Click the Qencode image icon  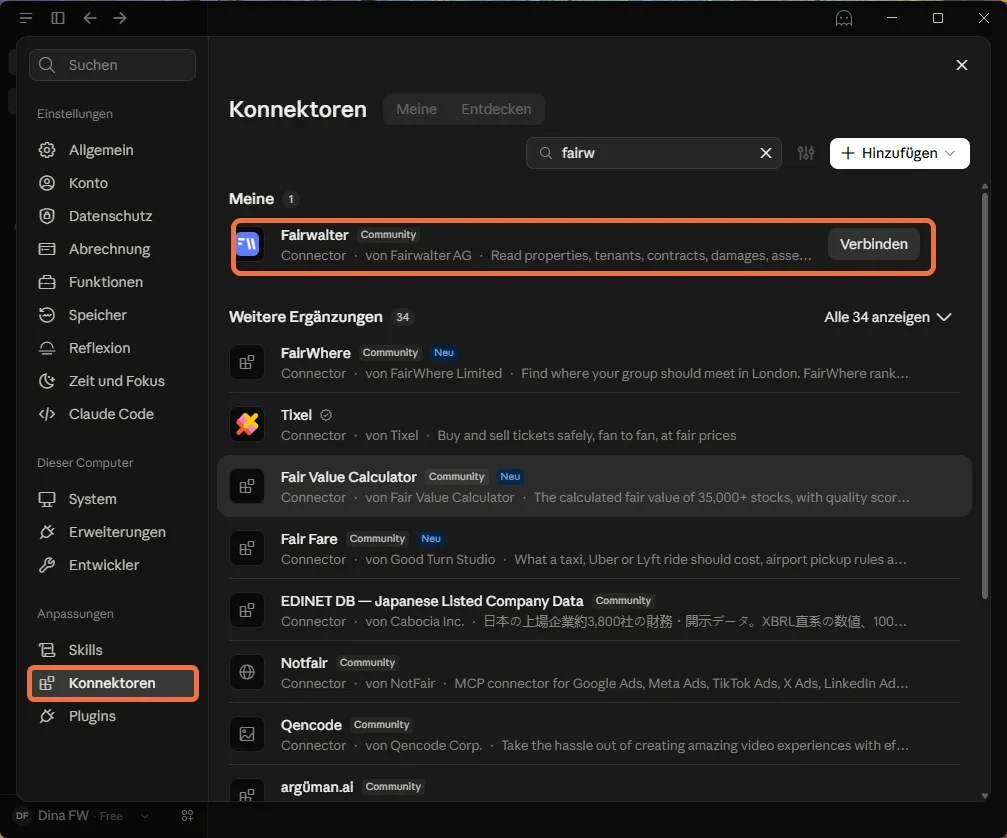click(x=247, y=734)
